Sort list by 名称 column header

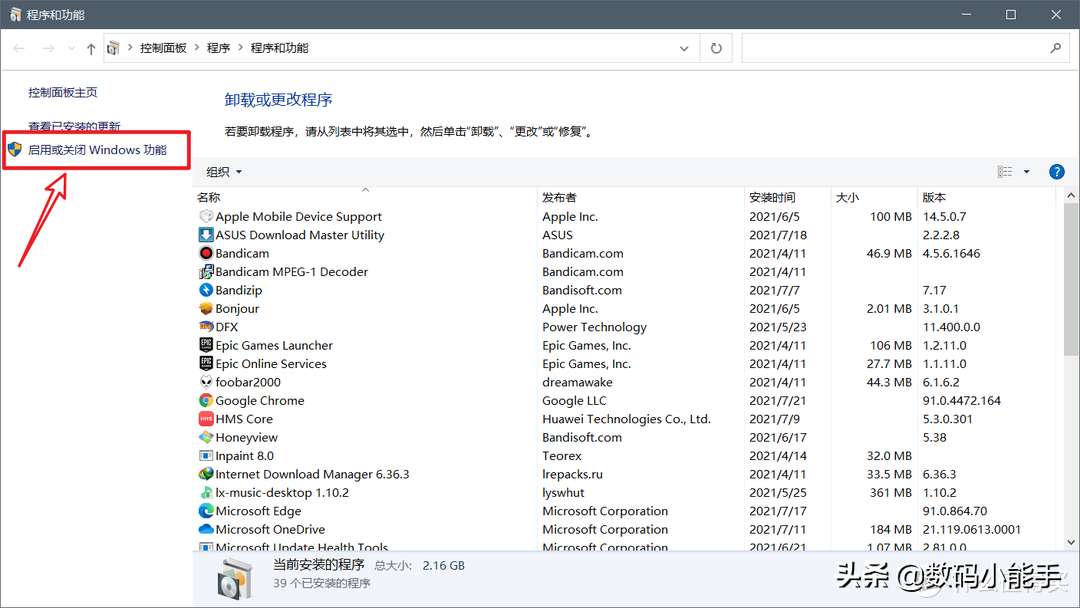pyautogui.click(x=365, y=198)
